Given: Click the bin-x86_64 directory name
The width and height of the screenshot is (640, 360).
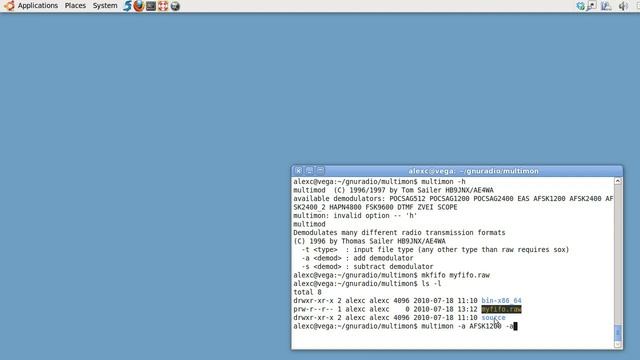Looking at the screenshot, I should [x=501, y=301].
